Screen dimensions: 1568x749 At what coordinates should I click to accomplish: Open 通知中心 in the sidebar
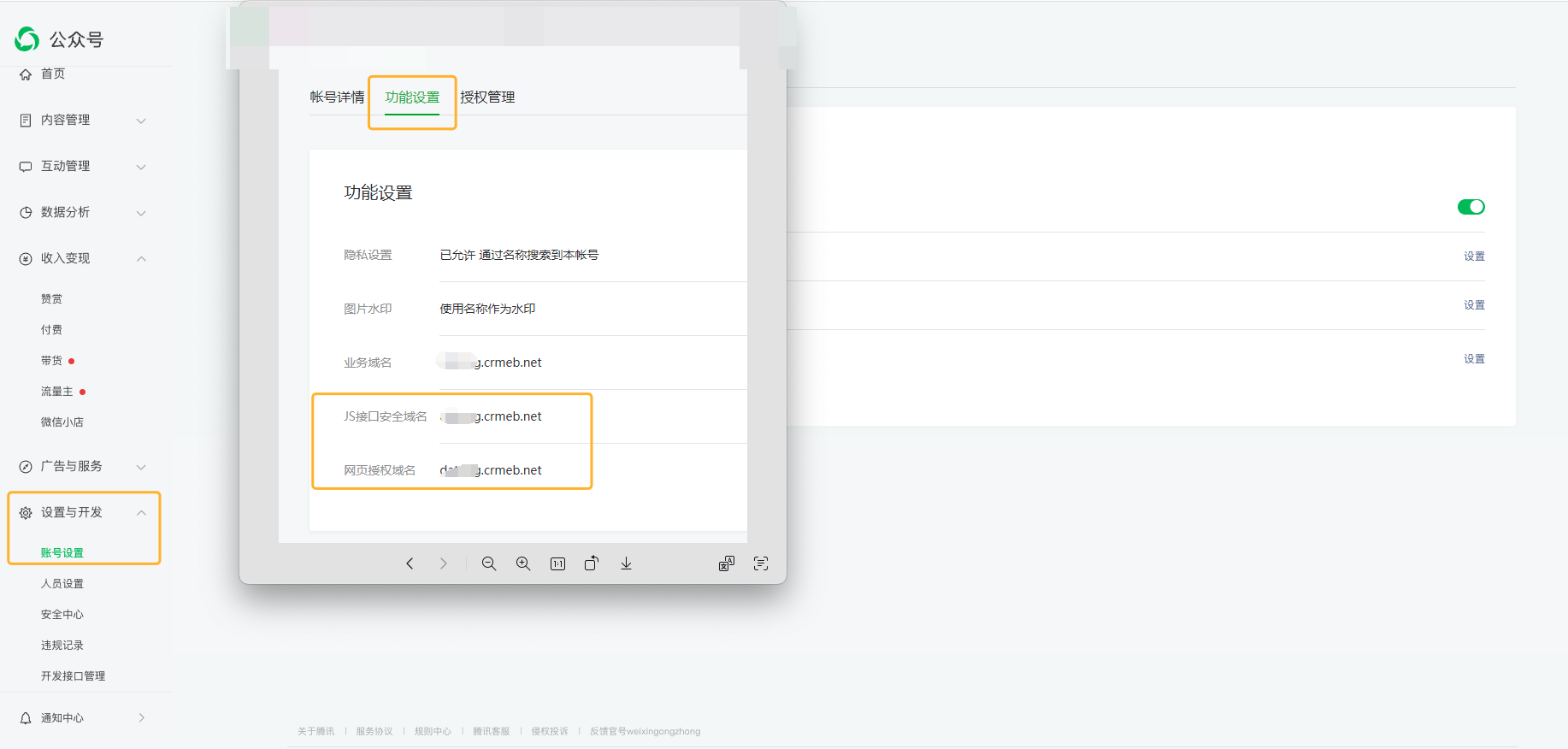tap(62, 718)
